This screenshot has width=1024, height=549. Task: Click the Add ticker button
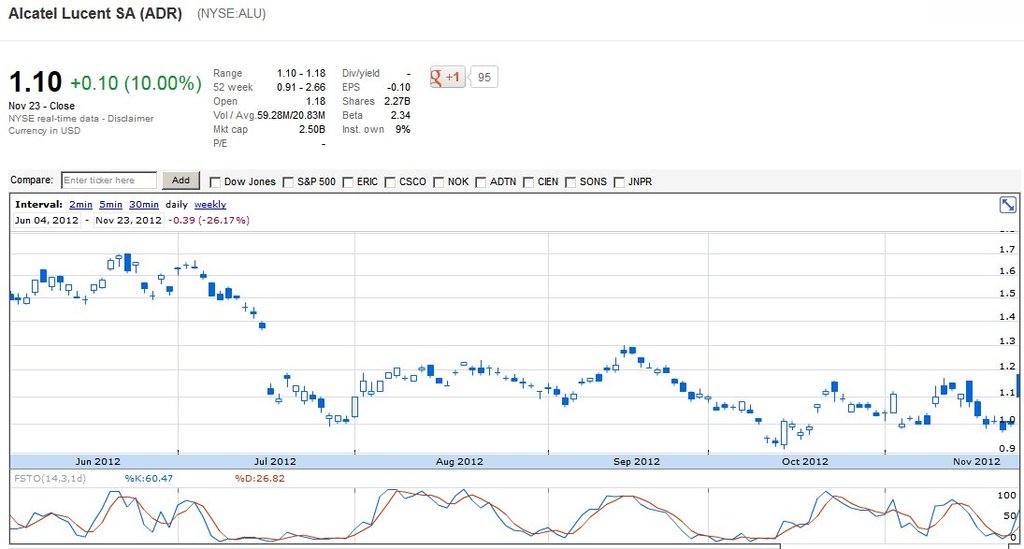181,180
